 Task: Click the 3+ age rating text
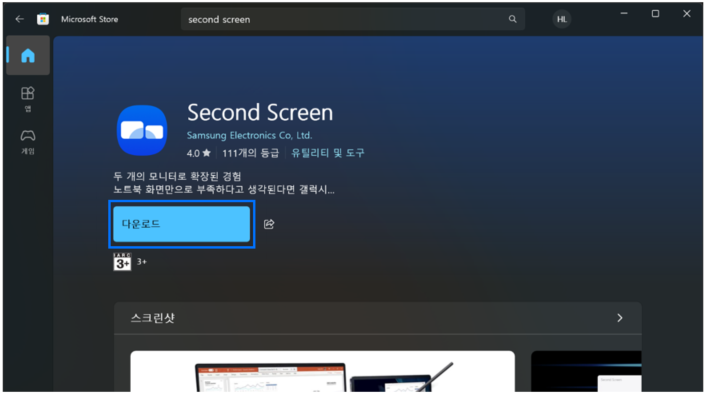pos(142,262)
